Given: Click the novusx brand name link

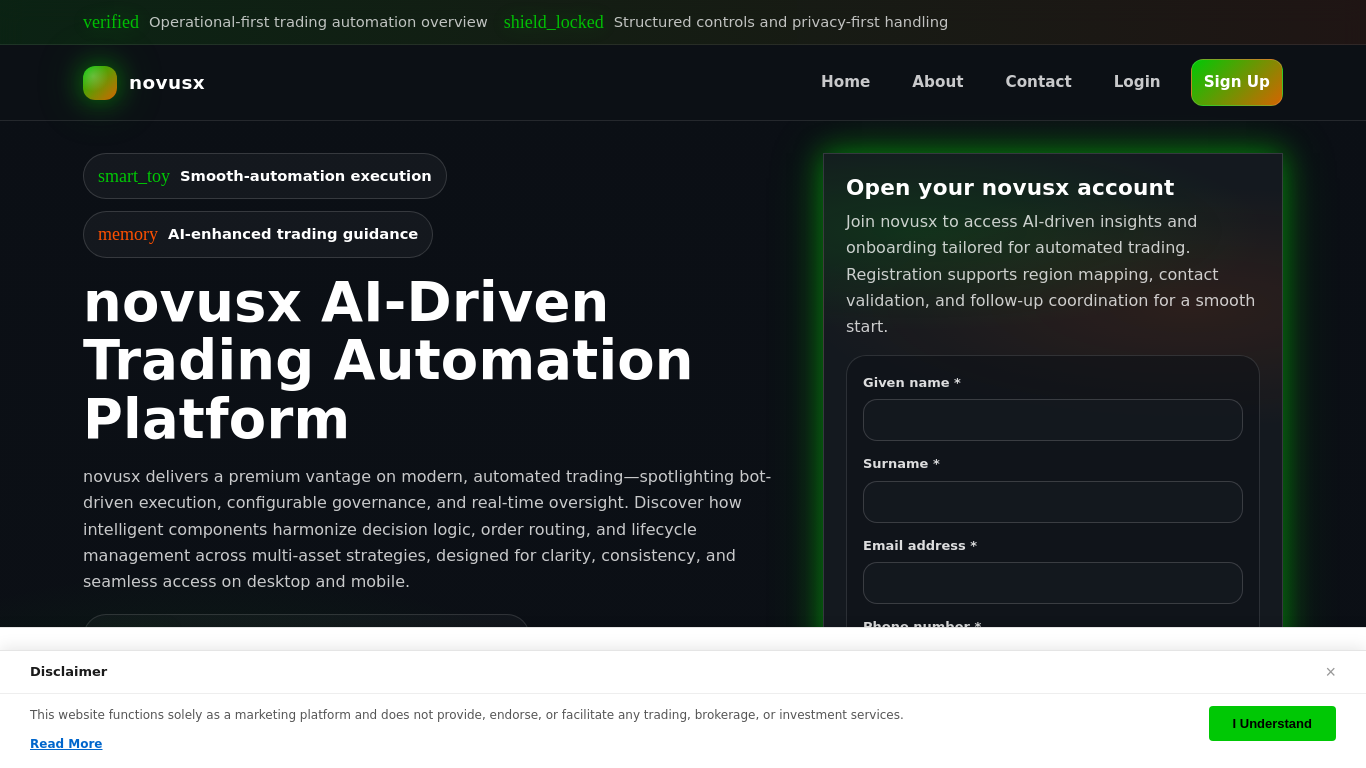Looking at the screenshot, I should pos(167,83).
